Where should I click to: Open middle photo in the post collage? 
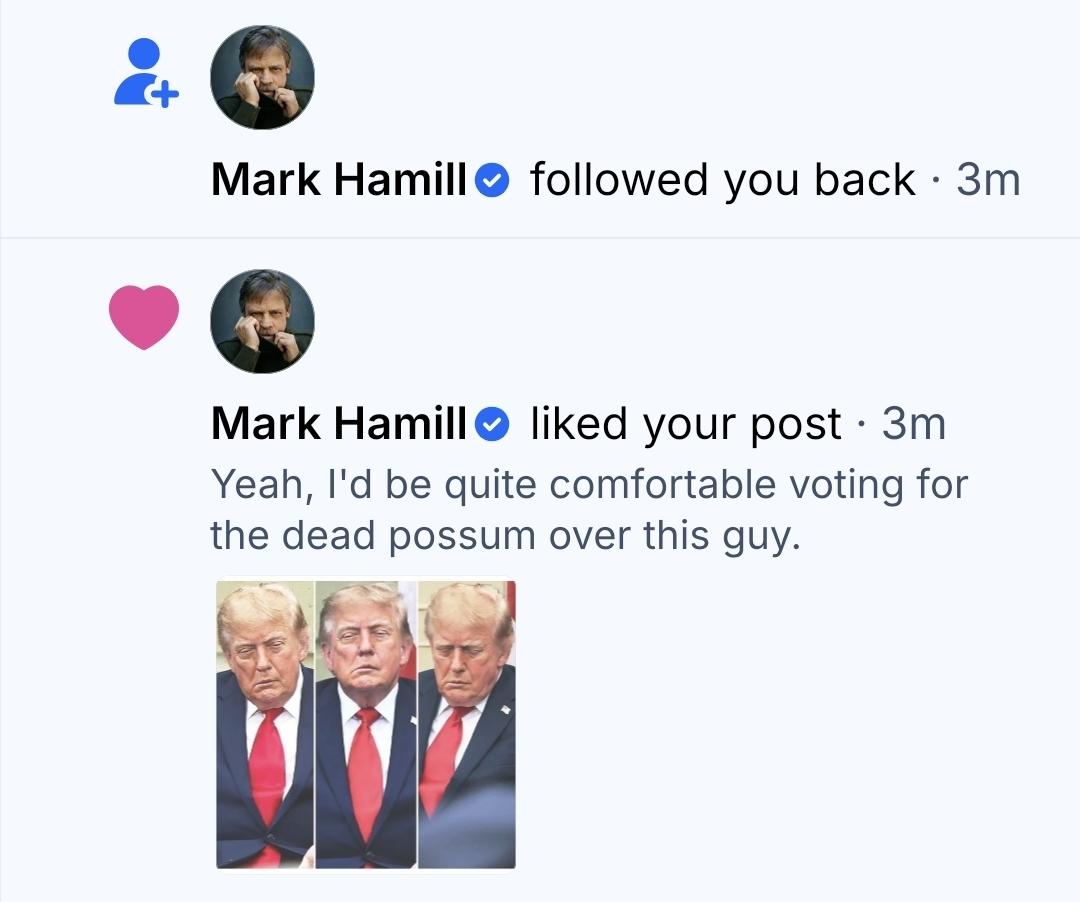click(x=366, y=724)
